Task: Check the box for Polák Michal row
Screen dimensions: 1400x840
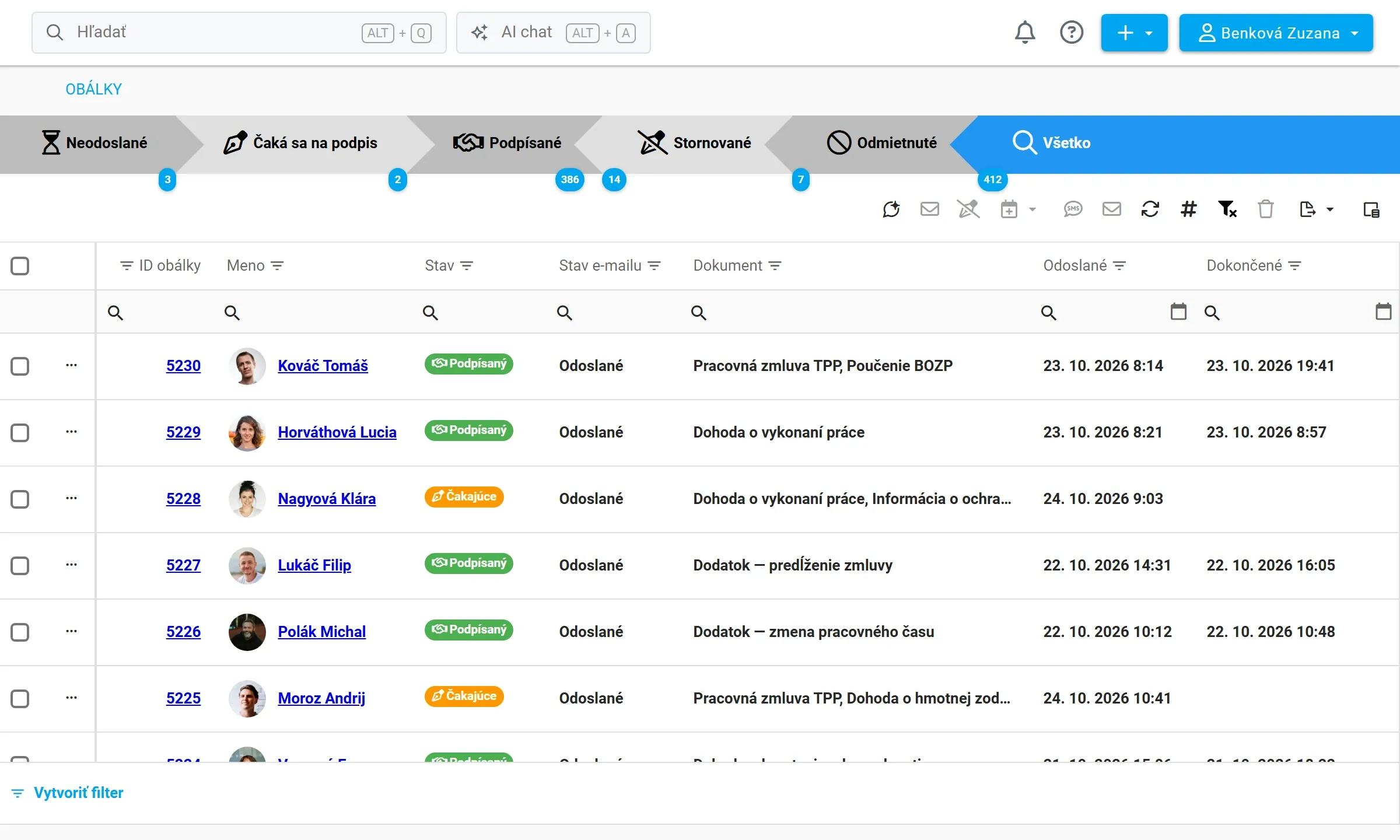Action: pyautogui.click(x=20, y=632)
